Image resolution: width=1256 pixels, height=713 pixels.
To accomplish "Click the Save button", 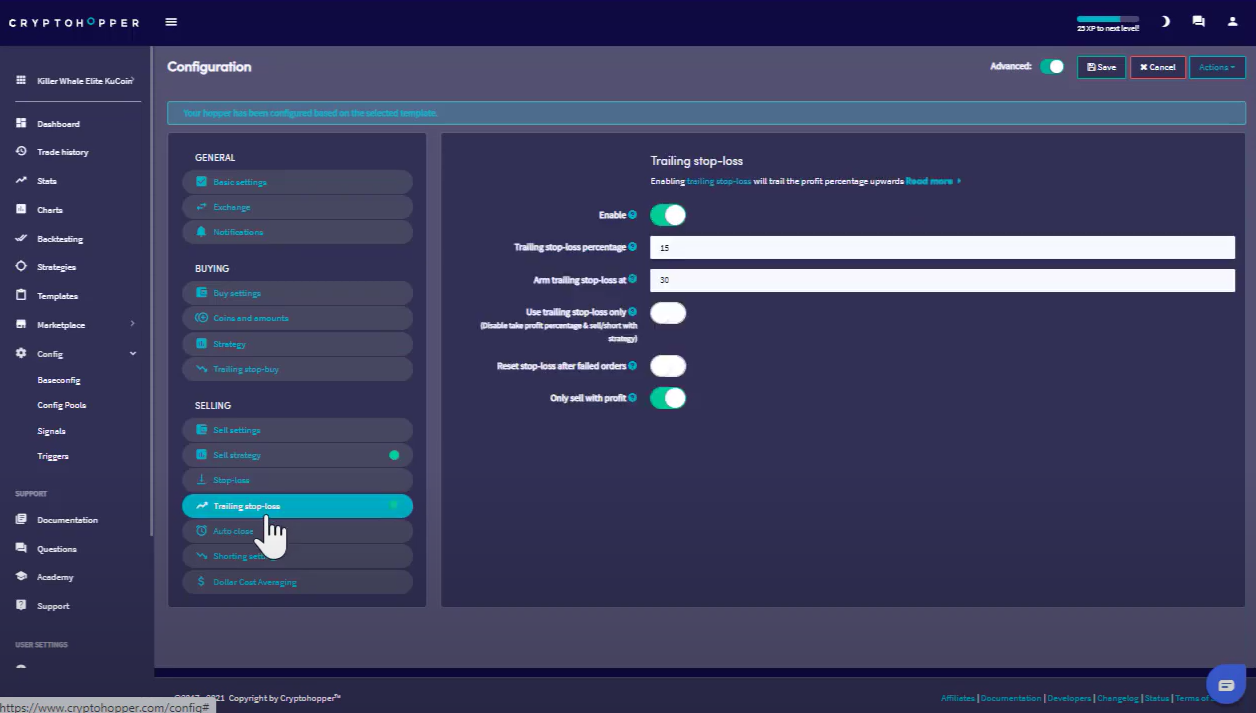I will click(x=1101, y=67).
